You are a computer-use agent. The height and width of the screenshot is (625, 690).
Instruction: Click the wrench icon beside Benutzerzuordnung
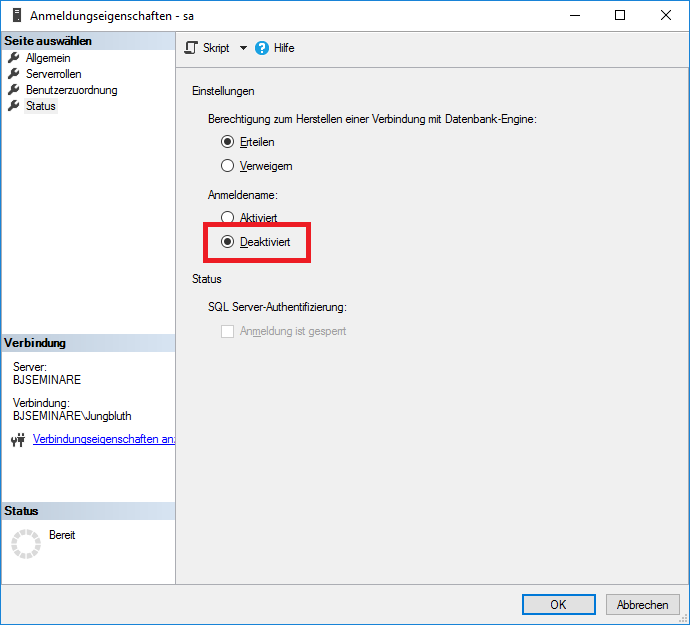point(14,90)
